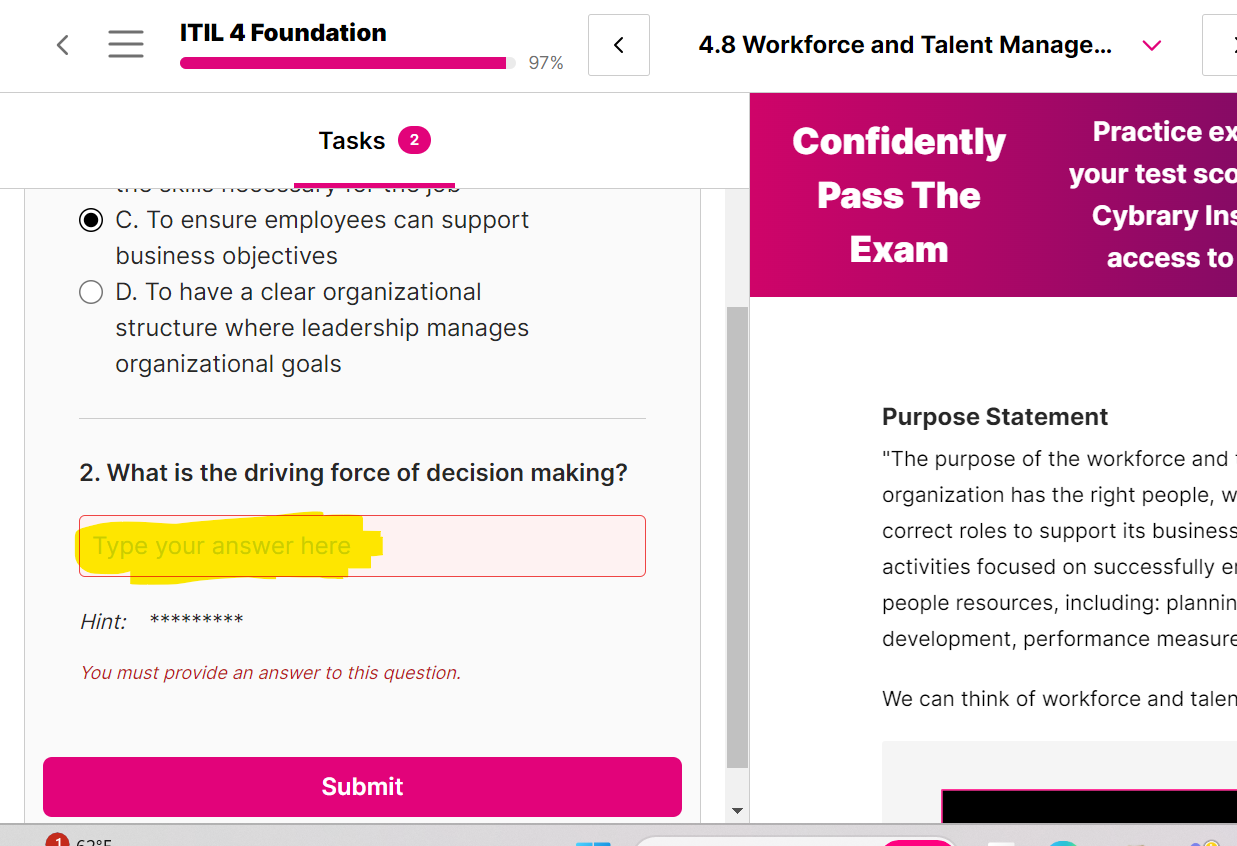1237x846 pixels.
Task: Click the back arrow at top-left
Action: click(x=63, y=45)
